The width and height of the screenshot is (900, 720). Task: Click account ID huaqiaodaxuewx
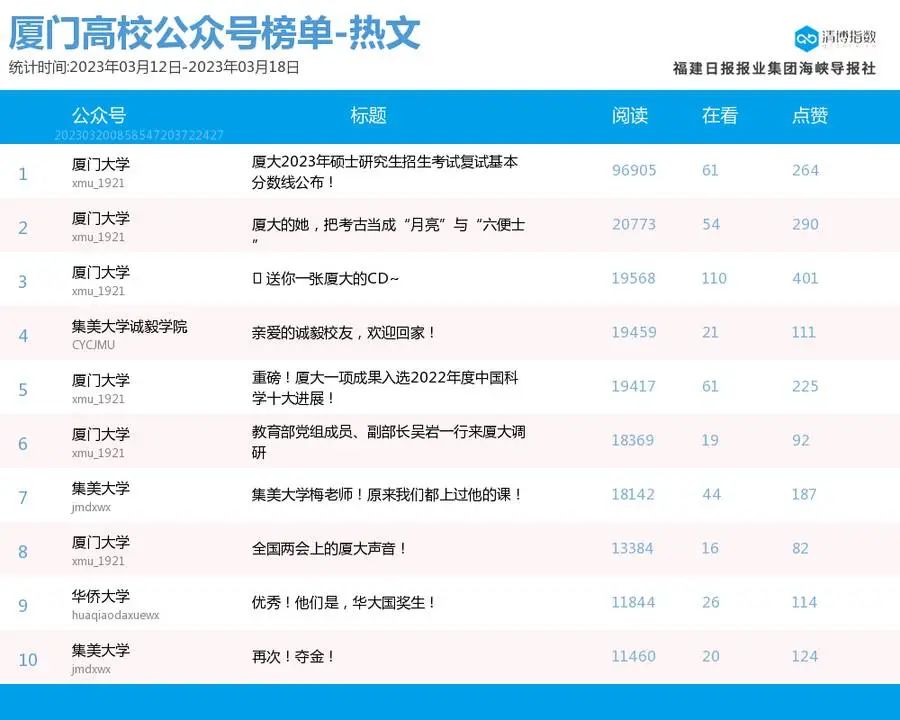pyautogui.click(x=115, y=615)
